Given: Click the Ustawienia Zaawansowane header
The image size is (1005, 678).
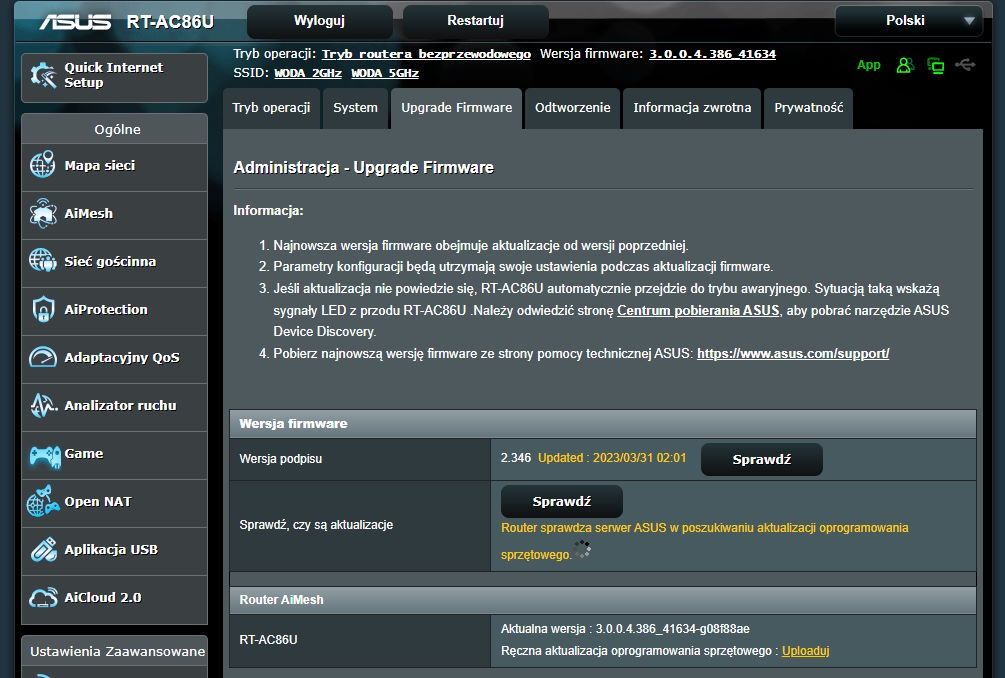Looking at the screenshot, I should point(117,651).
